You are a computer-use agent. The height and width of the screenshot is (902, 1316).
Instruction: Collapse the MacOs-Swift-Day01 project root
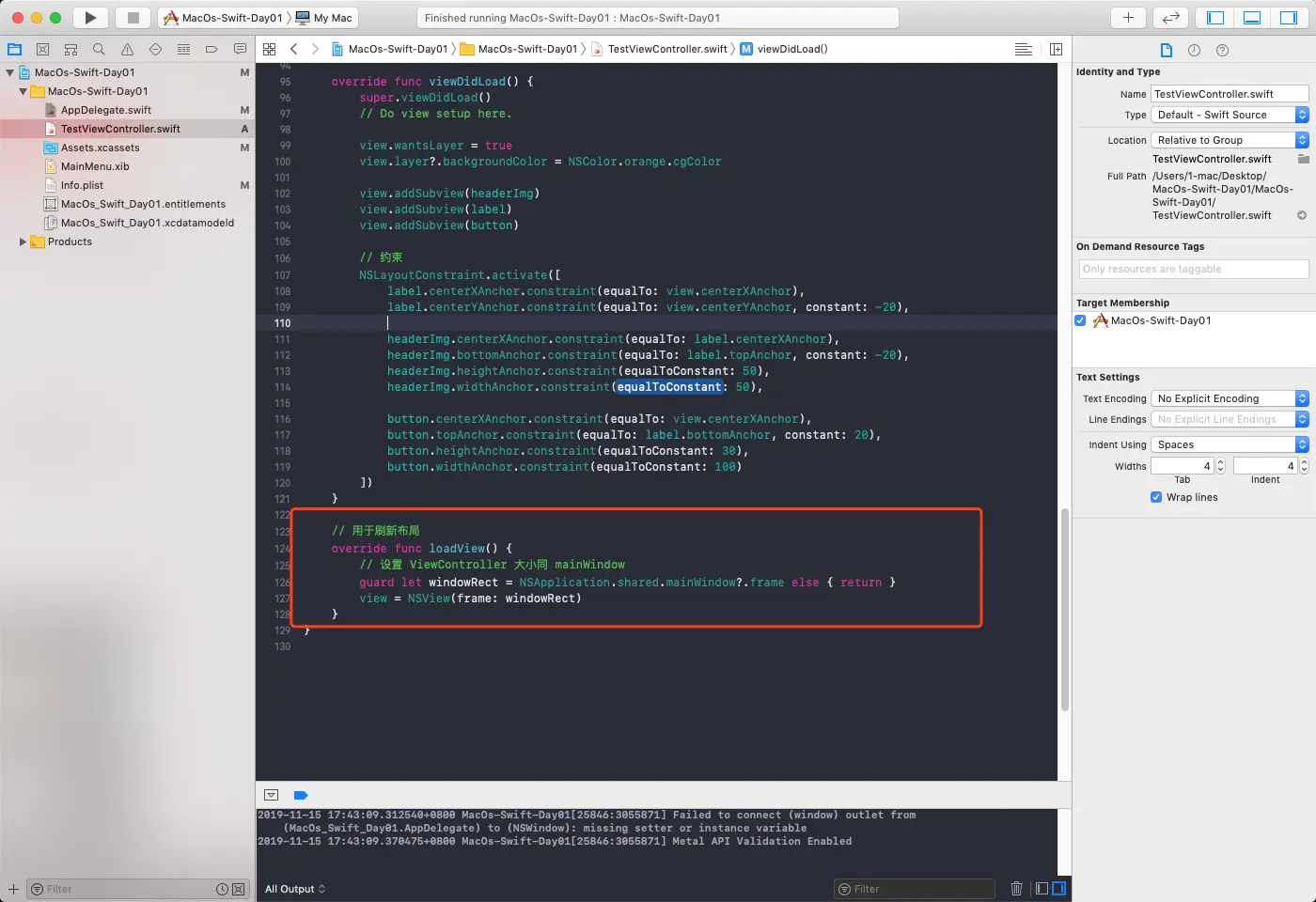click(x=10, y=72)
